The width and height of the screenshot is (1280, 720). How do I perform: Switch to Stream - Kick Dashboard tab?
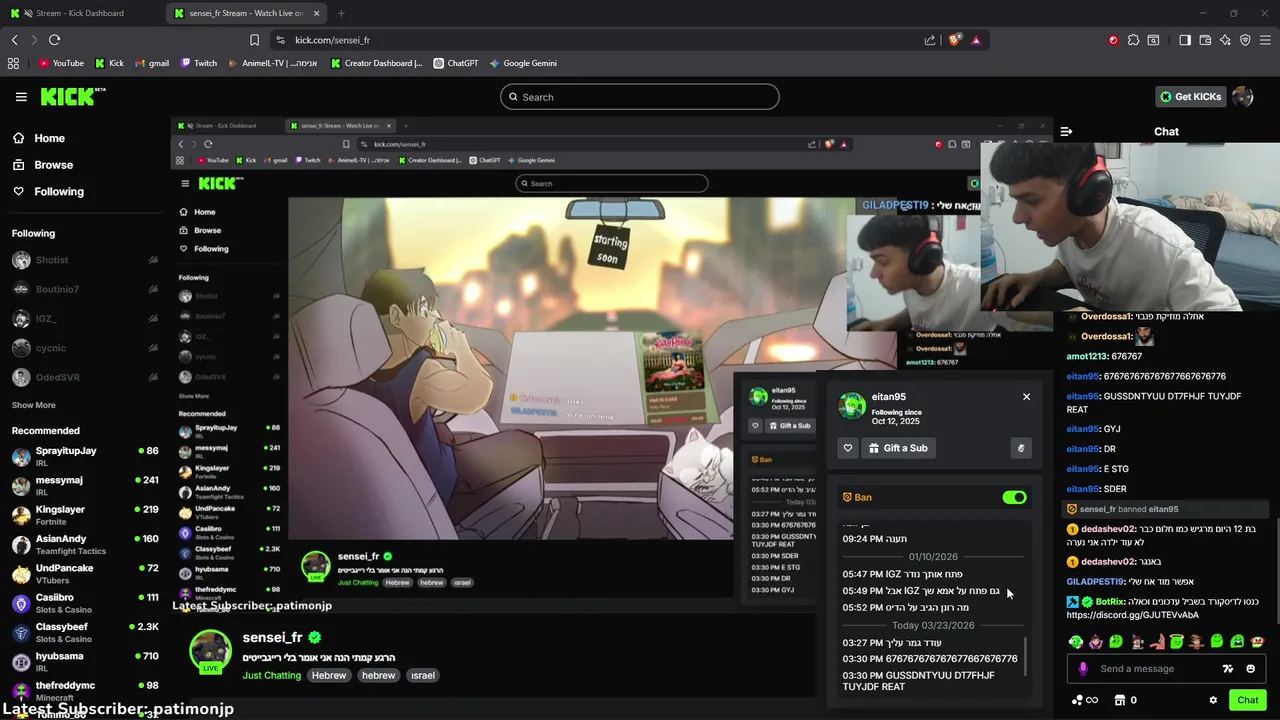pyautogui.click(x=80, y=13)
